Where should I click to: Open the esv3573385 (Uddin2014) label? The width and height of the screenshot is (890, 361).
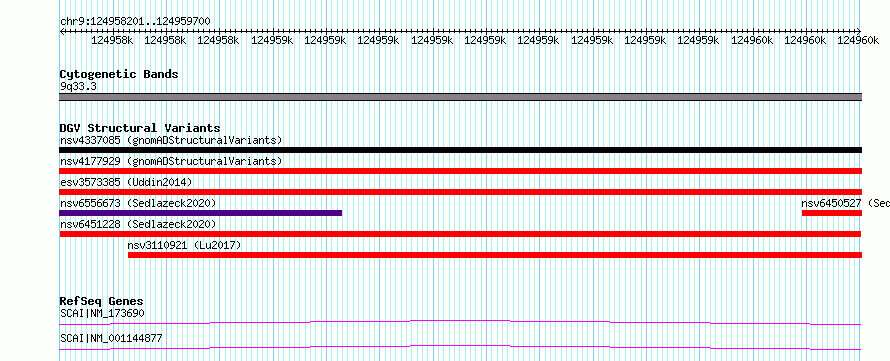(126, 182)
